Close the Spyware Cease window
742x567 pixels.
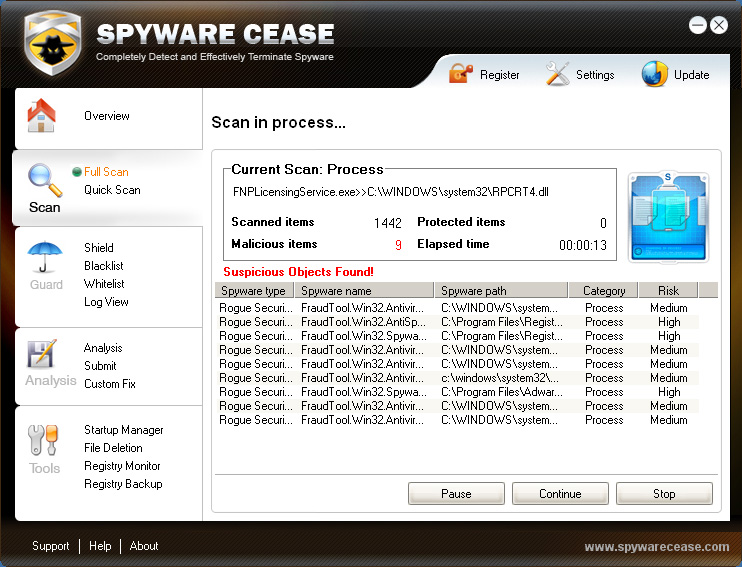point(719,25)
